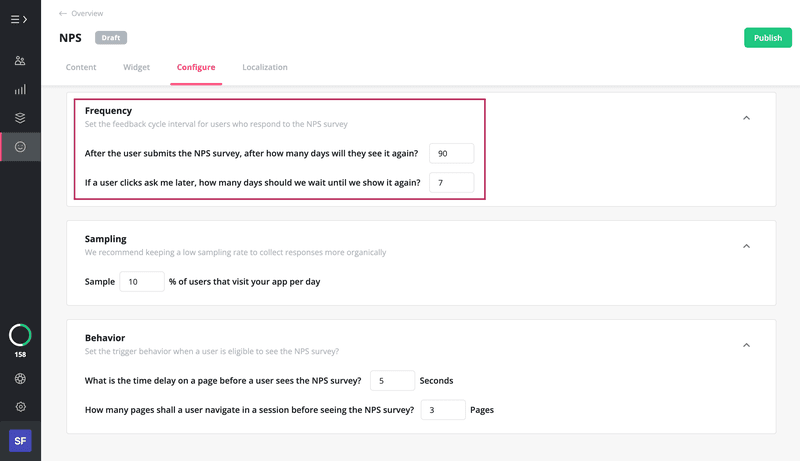Click the Draft status badge

[111, 38]
